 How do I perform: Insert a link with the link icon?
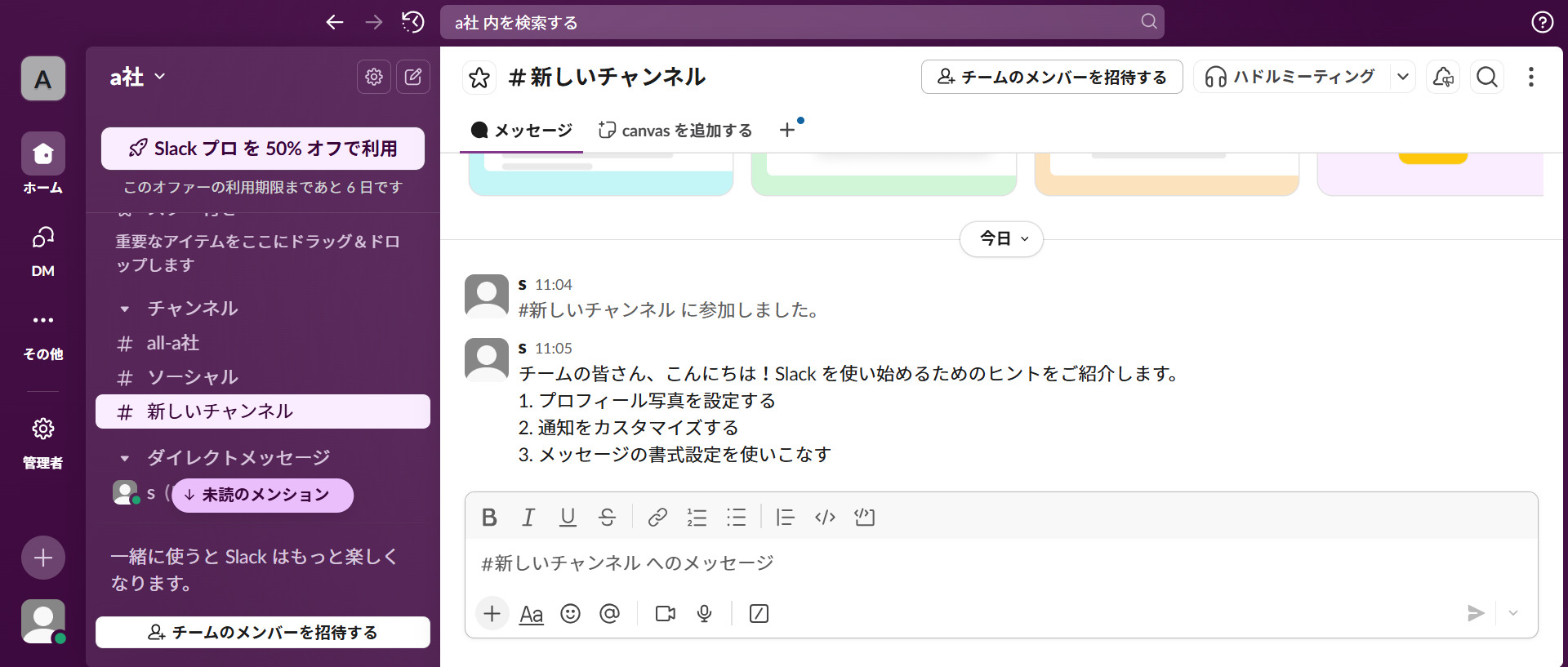click(657, 517)
